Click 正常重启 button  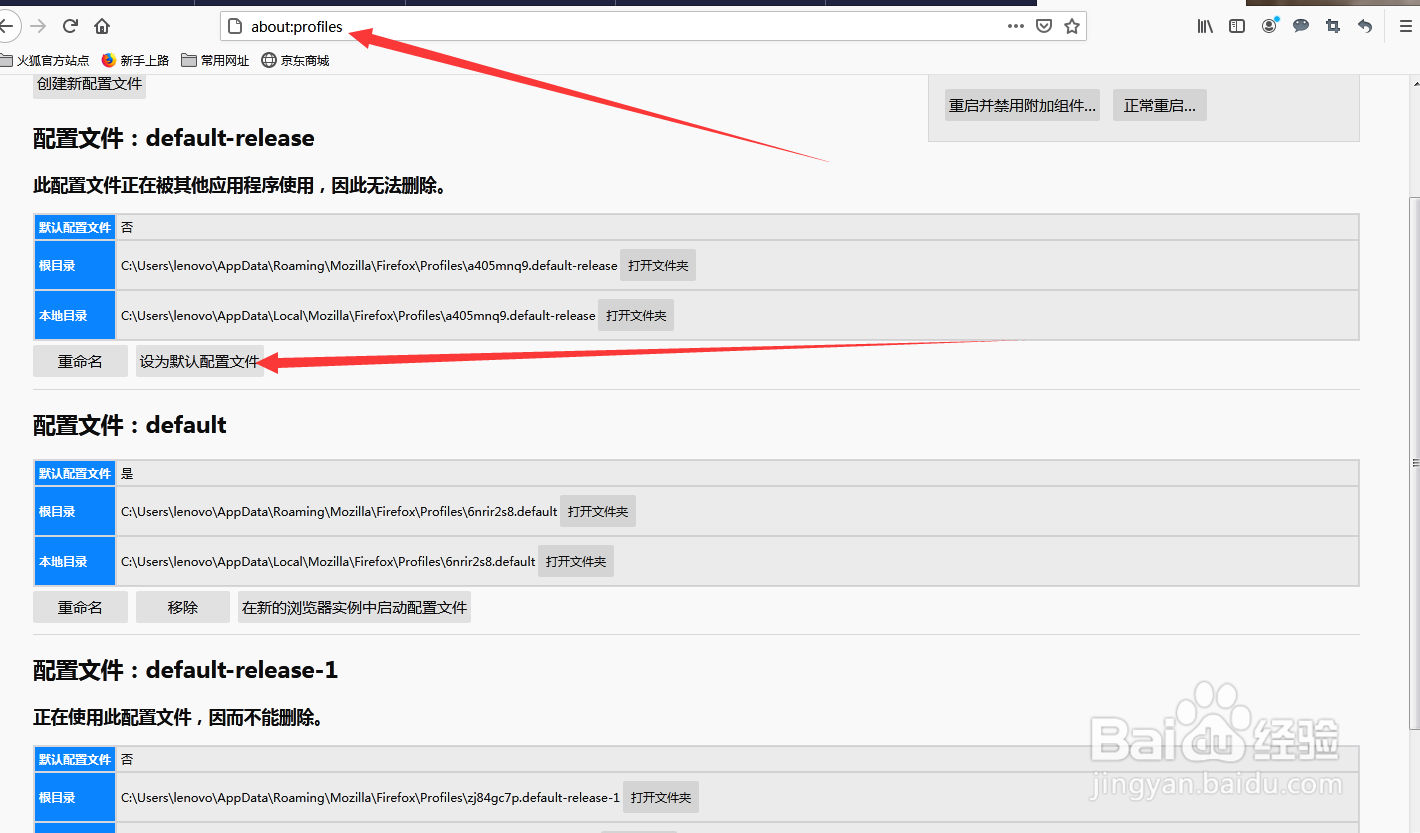[1160, 105]
